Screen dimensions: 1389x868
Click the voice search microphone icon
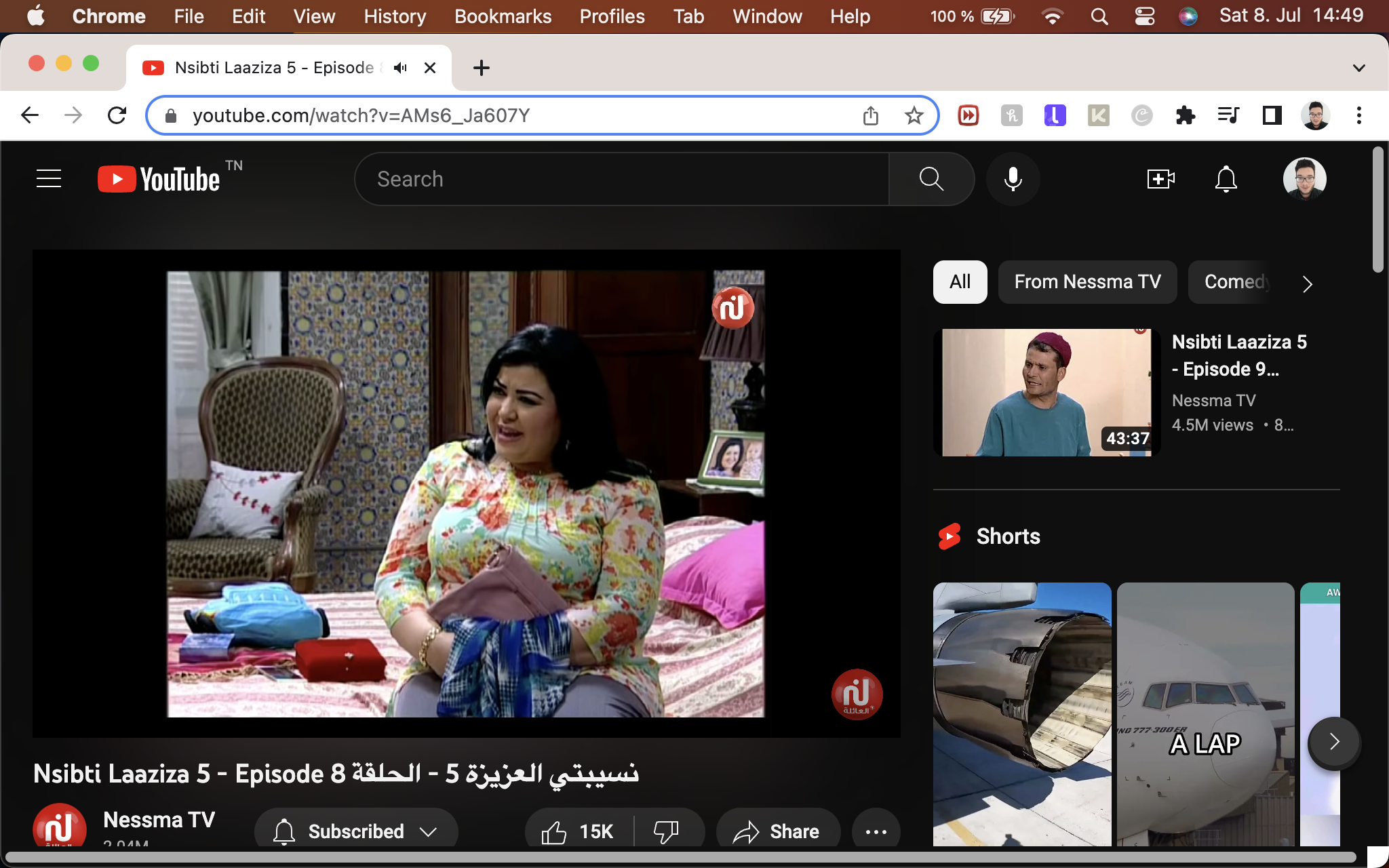pyautogui.click(x=1013, y=179)
